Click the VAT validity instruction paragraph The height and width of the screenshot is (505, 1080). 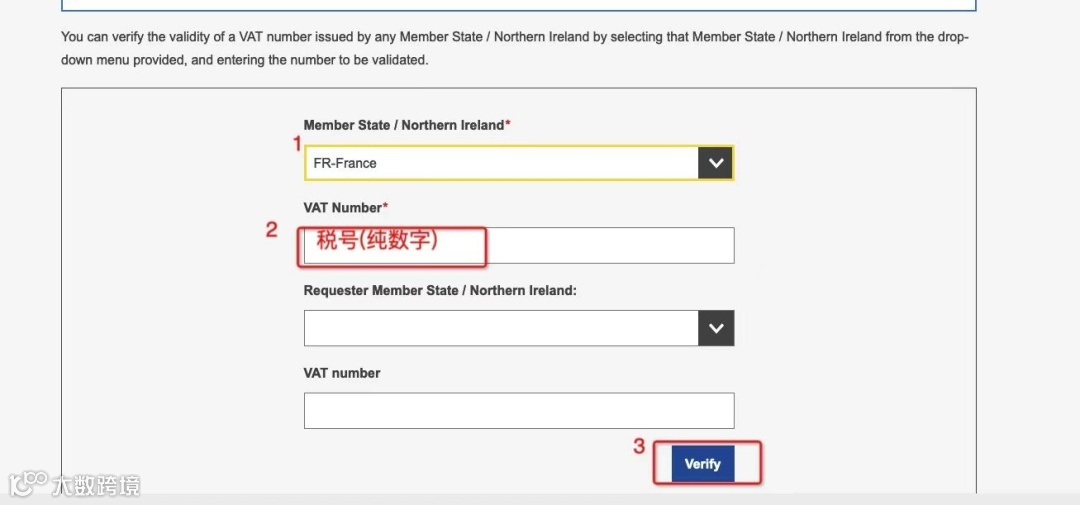pos(515,48)
